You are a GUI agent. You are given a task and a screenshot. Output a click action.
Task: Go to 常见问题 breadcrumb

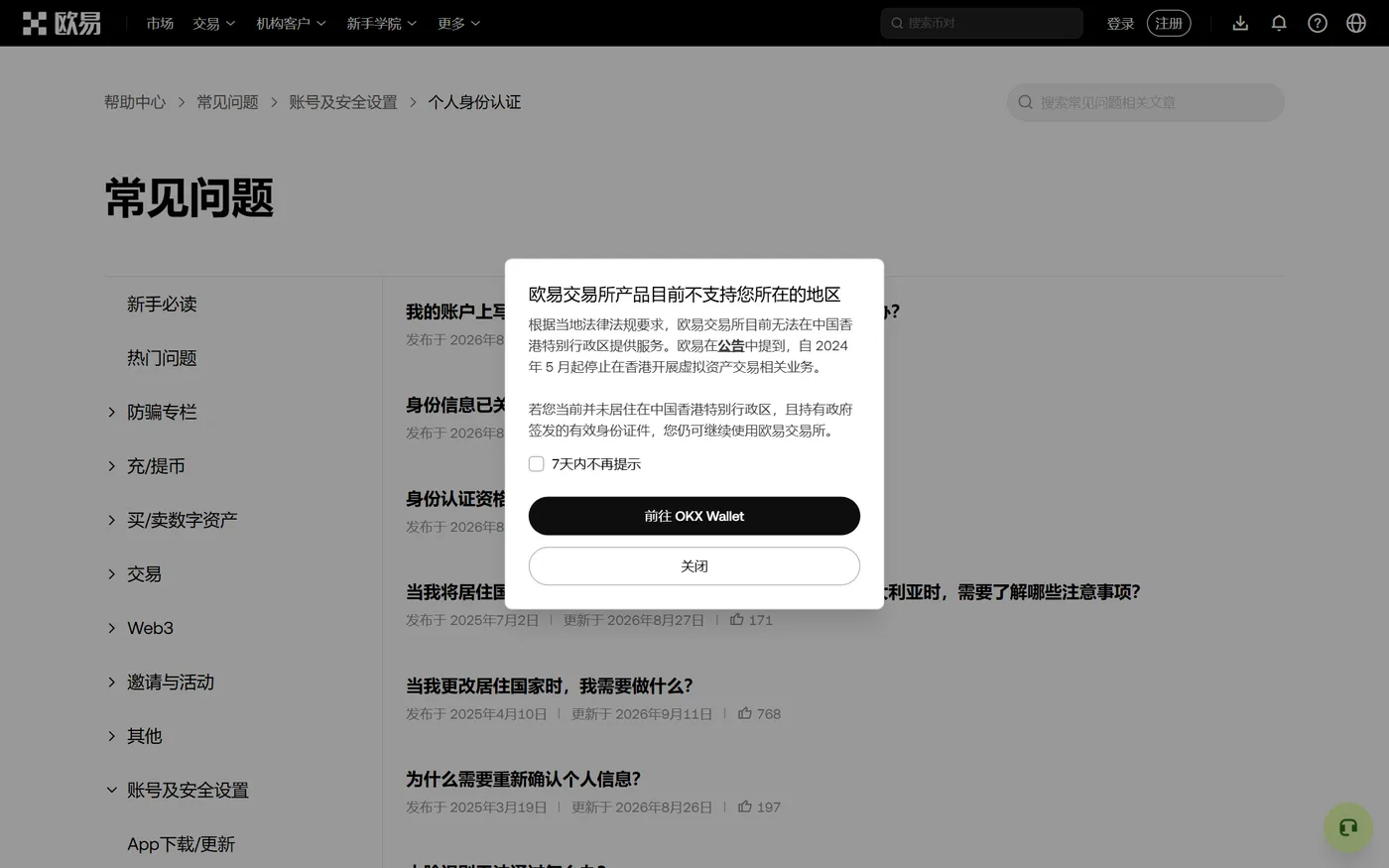pyautogui.click(x=227, y=102)
